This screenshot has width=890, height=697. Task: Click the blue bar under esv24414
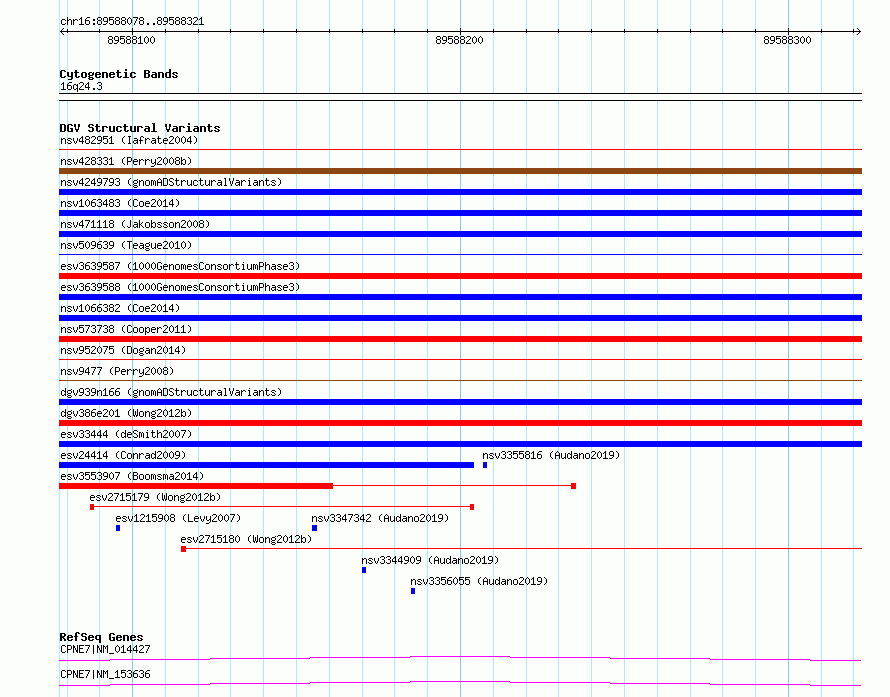[x=266, y=465]
